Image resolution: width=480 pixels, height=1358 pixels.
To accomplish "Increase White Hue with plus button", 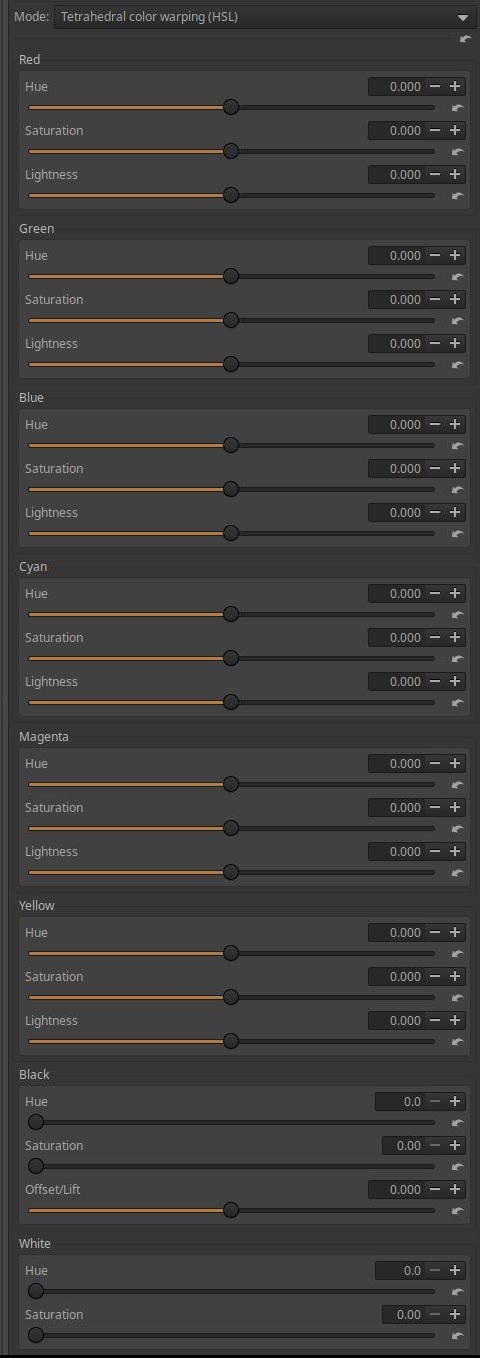I will pos(455,1271).
